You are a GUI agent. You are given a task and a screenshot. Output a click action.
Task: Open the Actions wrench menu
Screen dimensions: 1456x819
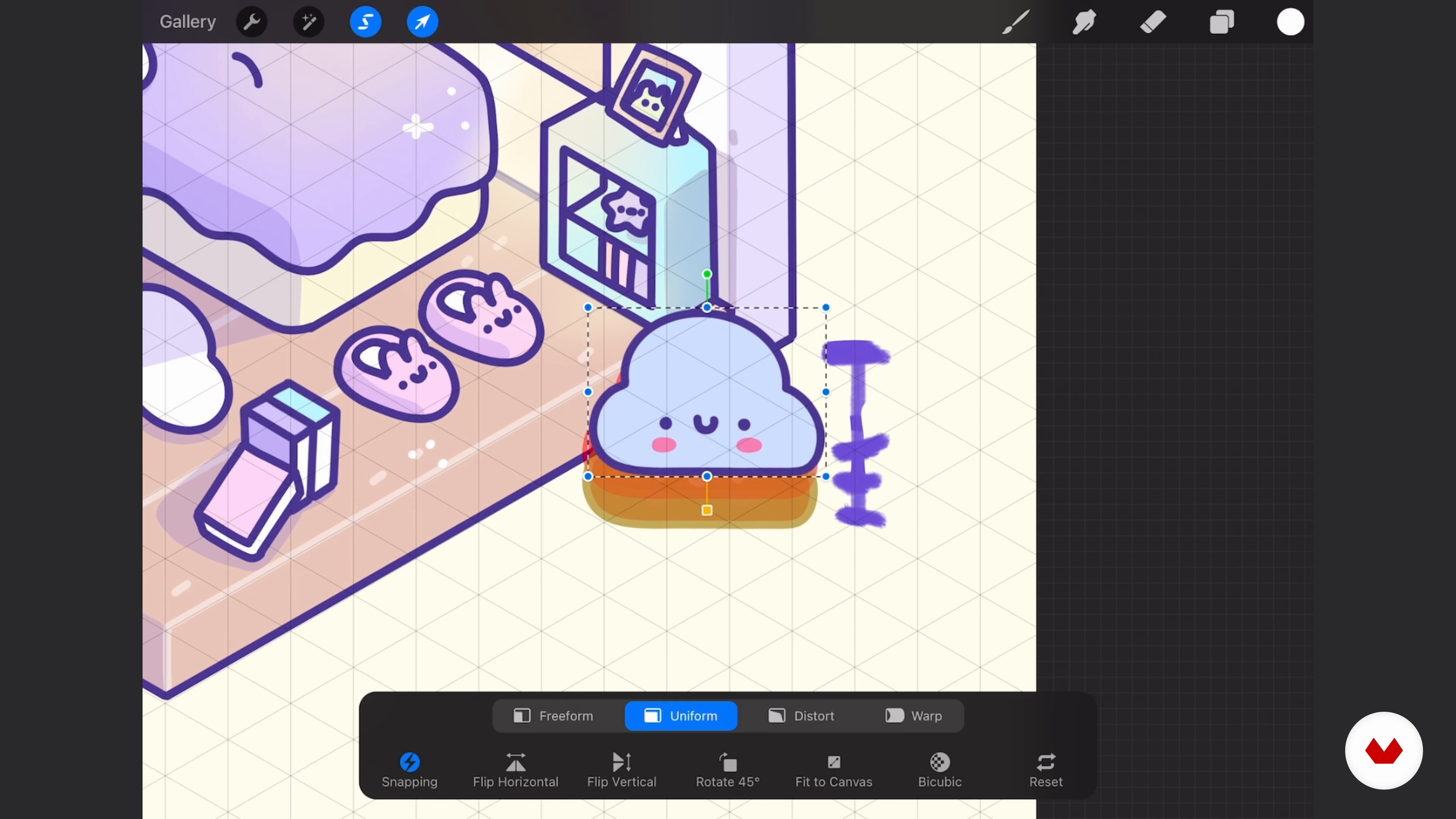coord(251,22)
